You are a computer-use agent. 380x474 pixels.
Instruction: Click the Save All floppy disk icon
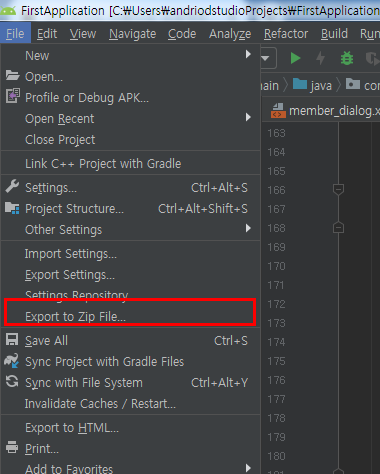click(12, 340)
